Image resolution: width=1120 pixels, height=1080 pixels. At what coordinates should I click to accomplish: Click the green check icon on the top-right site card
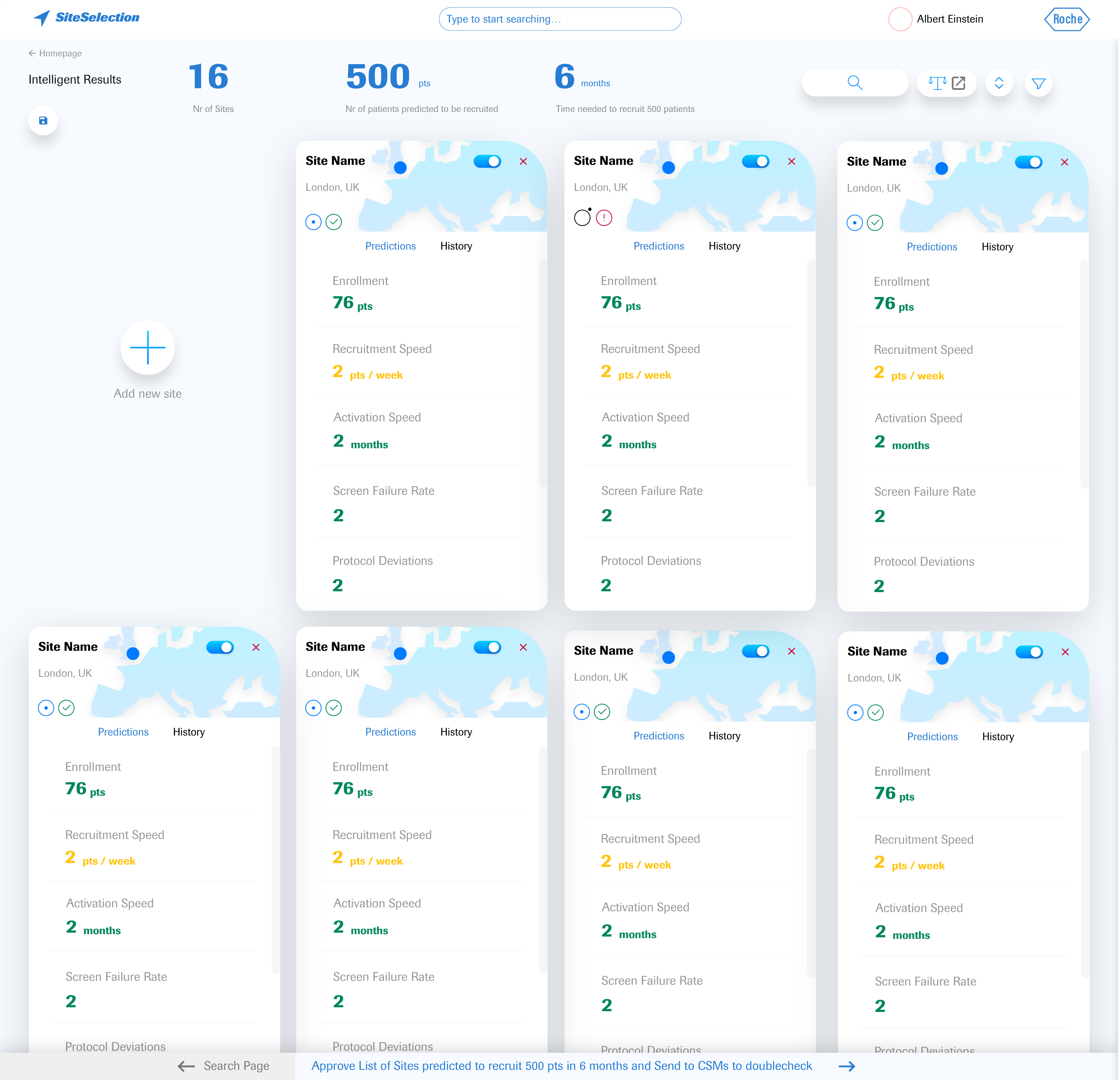coord(875,223)
